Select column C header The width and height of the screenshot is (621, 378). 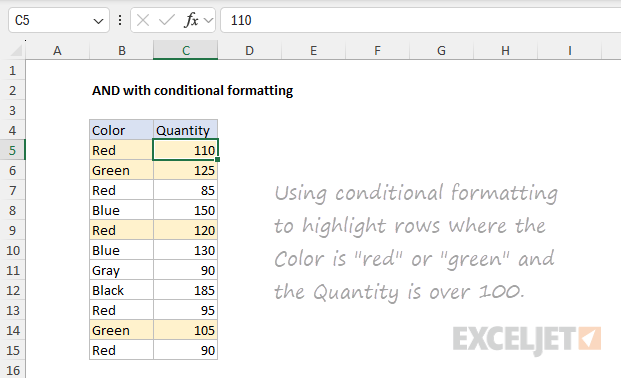point(185,51)
